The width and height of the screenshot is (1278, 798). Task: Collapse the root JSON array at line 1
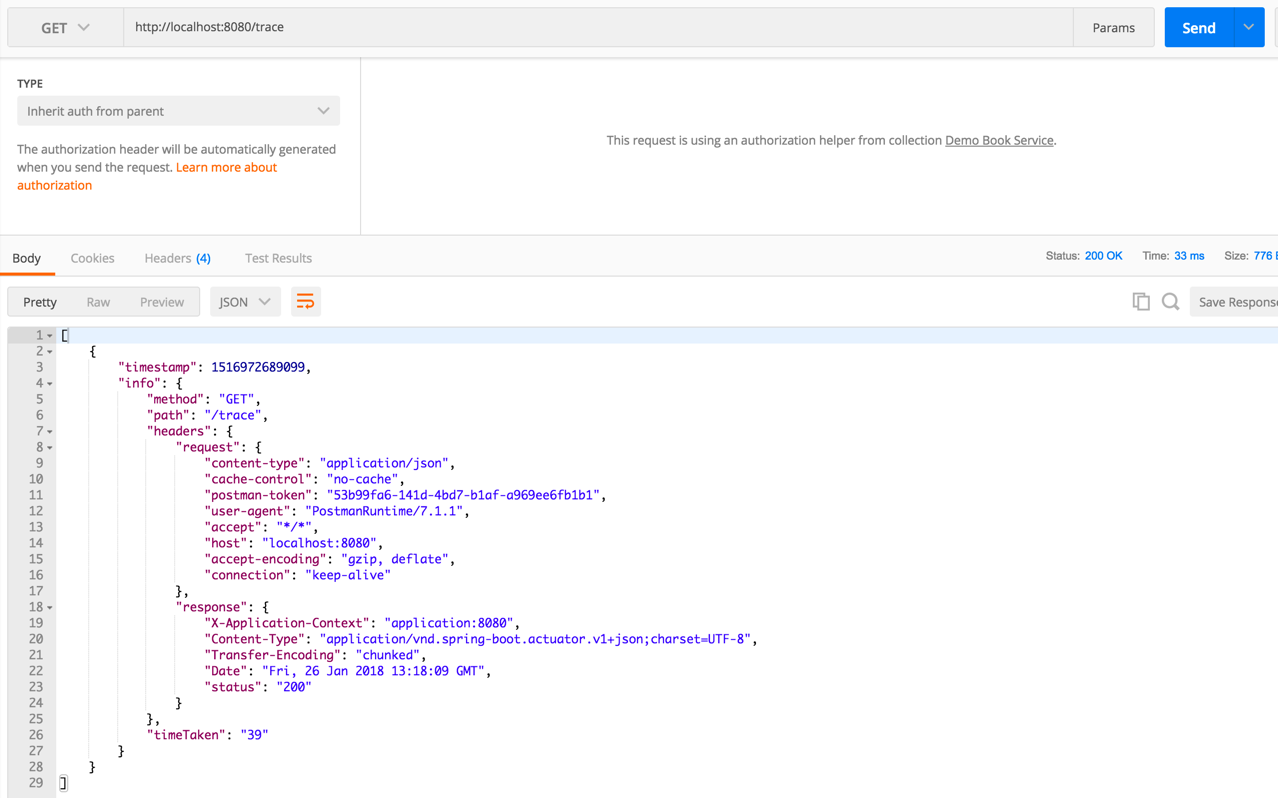[48, 334]
